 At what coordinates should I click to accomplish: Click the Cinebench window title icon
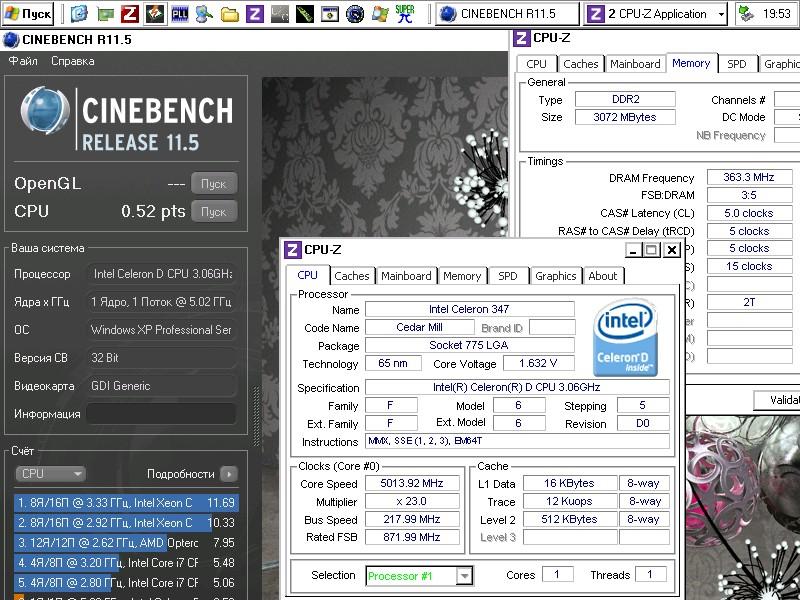click(11, 39)
